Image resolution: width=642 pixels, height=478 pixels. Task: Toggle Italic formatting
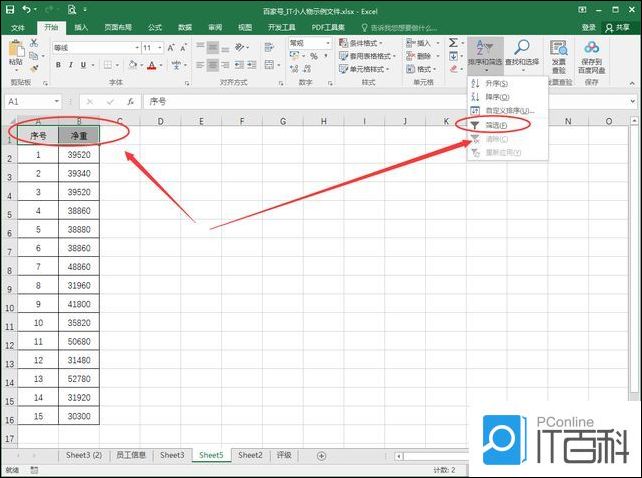(71, 65)
